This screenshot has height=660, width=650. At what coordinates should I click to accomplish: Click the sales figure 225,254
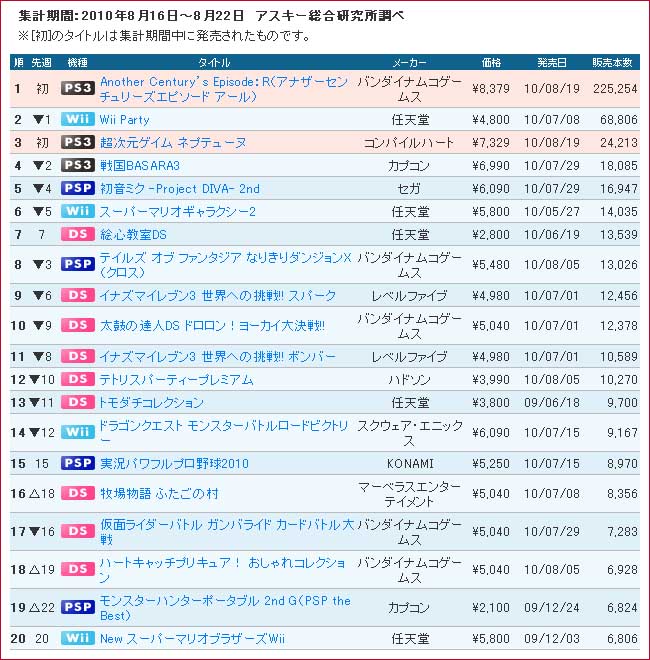[615, 89]
